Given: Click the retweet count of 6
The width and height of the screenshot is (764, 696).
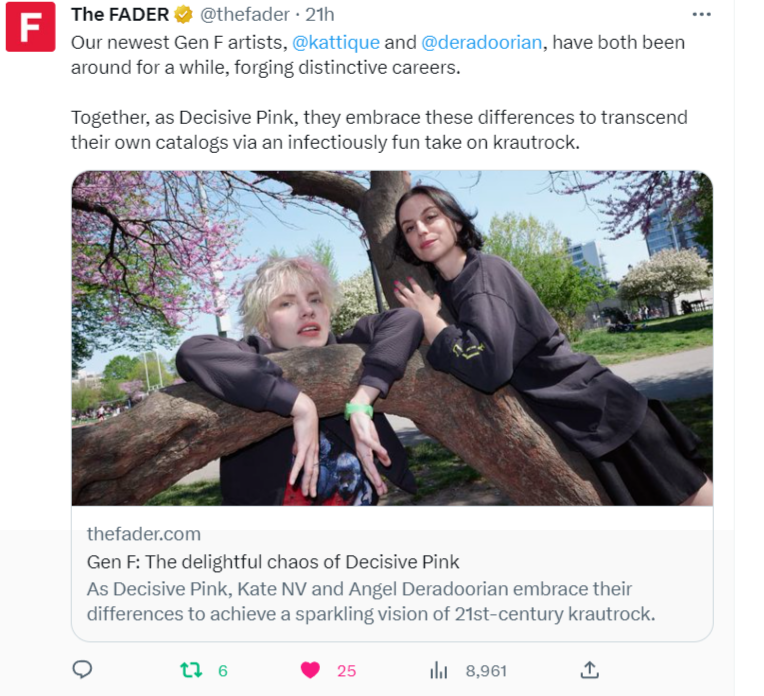Looking at the screenshot, I should coord(223,671).
